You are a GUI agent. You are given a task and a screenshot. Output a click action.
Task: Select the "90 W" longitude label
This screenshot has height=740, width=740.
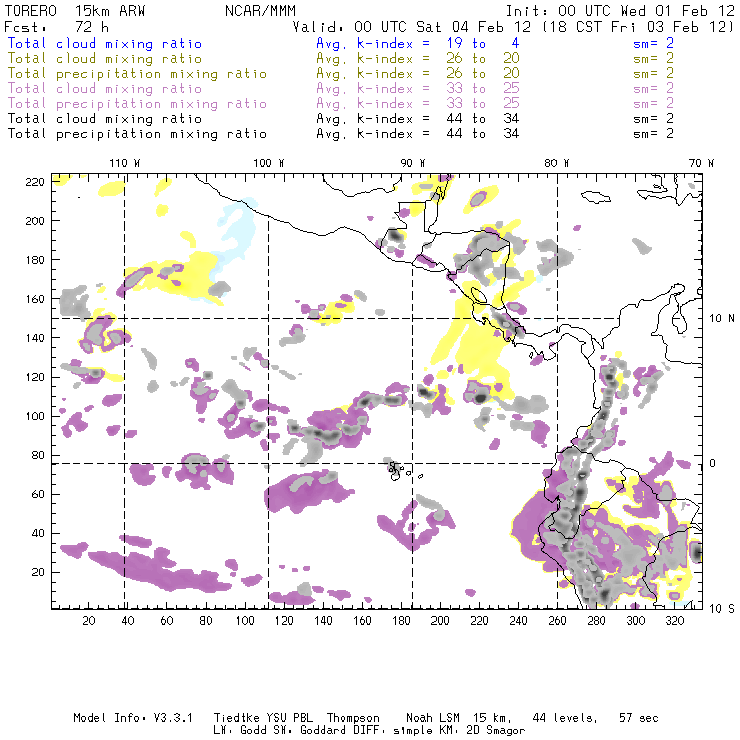[413, 163]
